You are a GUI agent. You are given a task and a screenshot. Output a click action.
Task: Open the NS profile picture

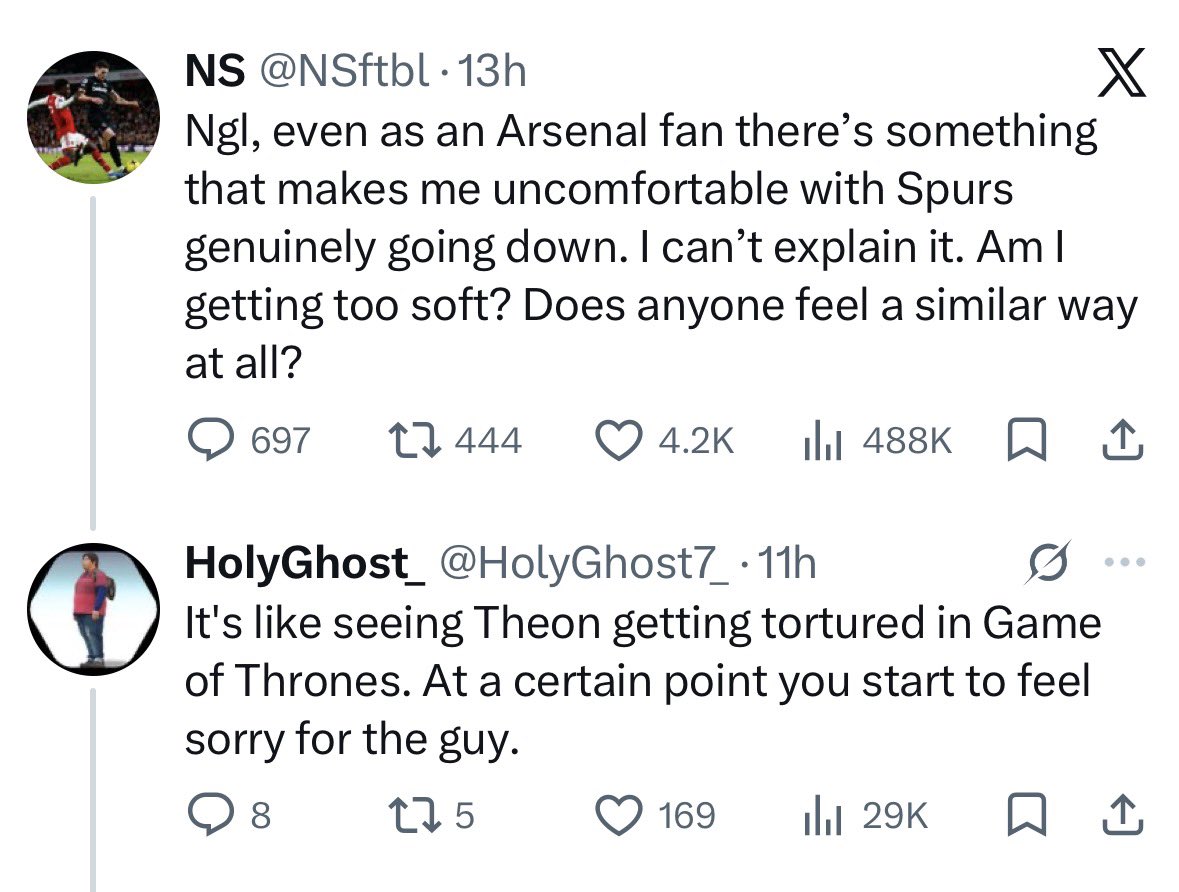point(93,118)
